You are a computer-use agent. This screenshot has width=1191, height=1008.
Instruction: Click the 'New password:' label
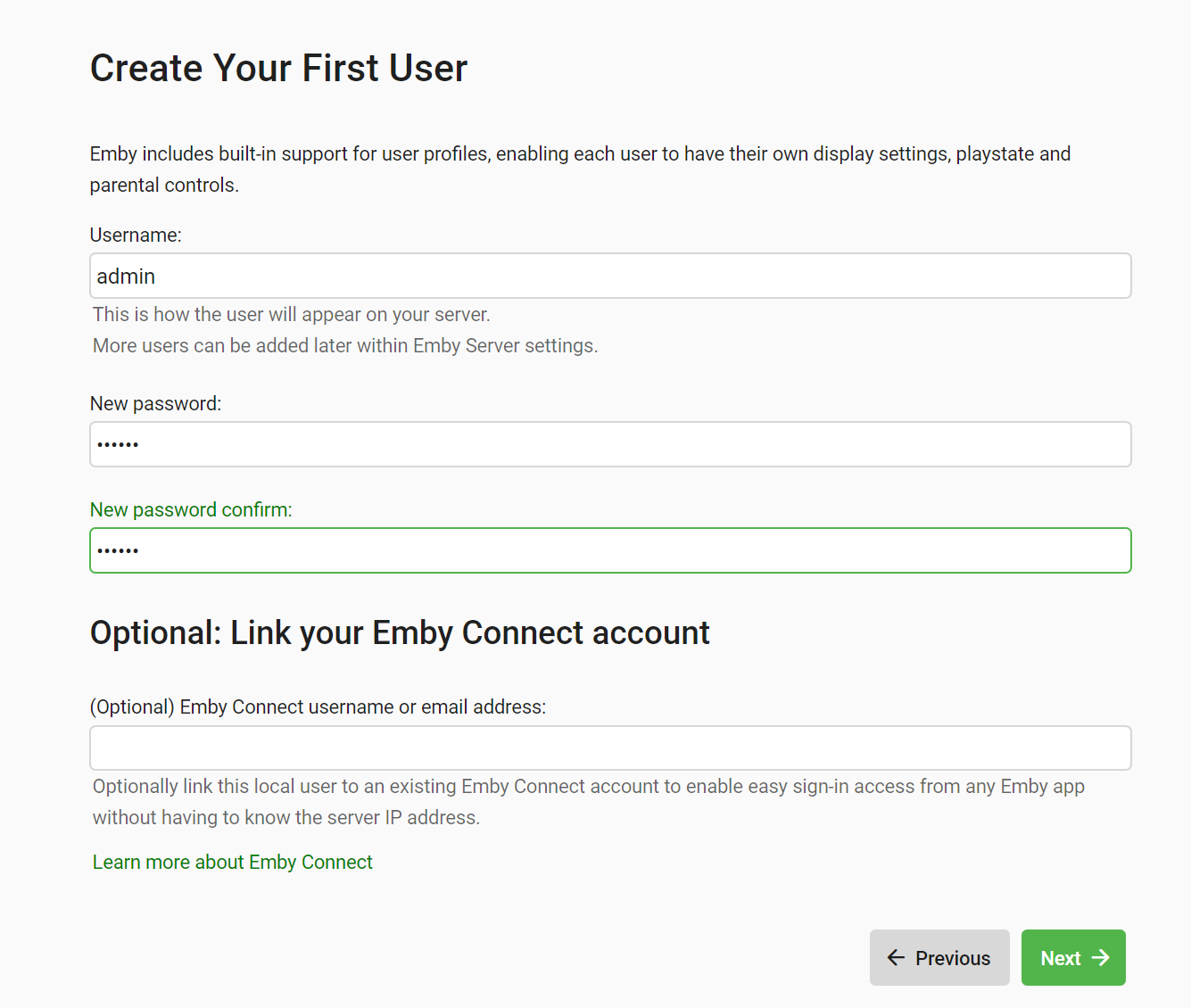click(x=155, y=404)
